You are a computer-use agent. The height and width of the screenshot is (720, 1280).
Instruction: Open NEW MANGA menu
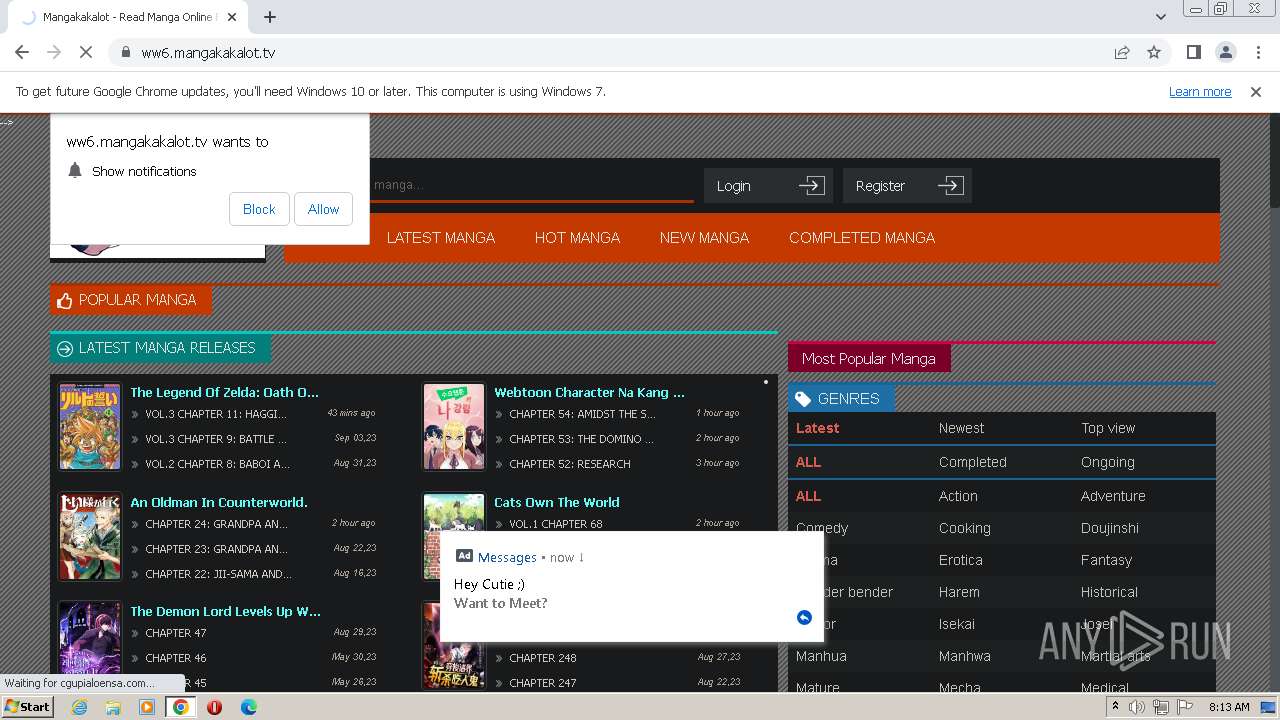pyautogui.click(x=704, y=238)
